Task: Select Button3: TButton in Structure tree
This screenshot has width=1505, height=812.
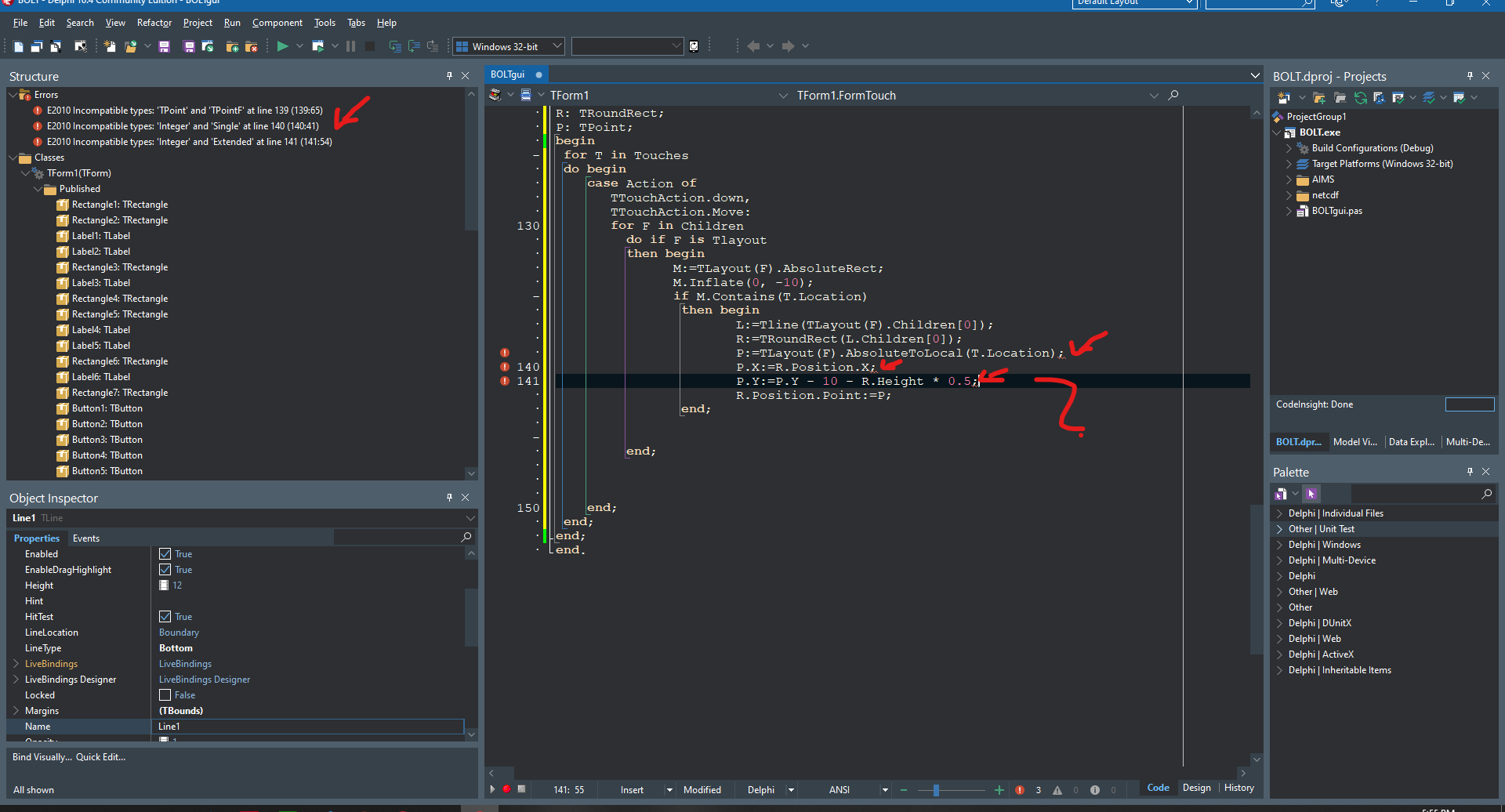Action: [x=107, y=440]
